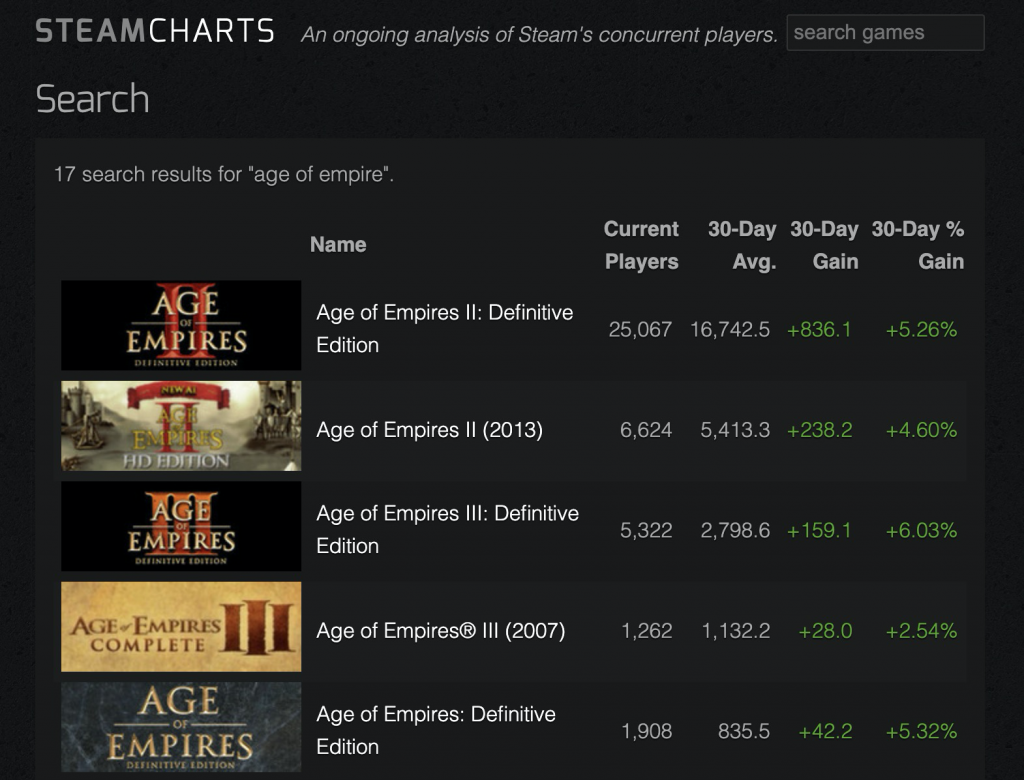This screenshot has height=780, width=1024.
Task: Click the 30-Day Avg. column header
Action: click(742, 245)
